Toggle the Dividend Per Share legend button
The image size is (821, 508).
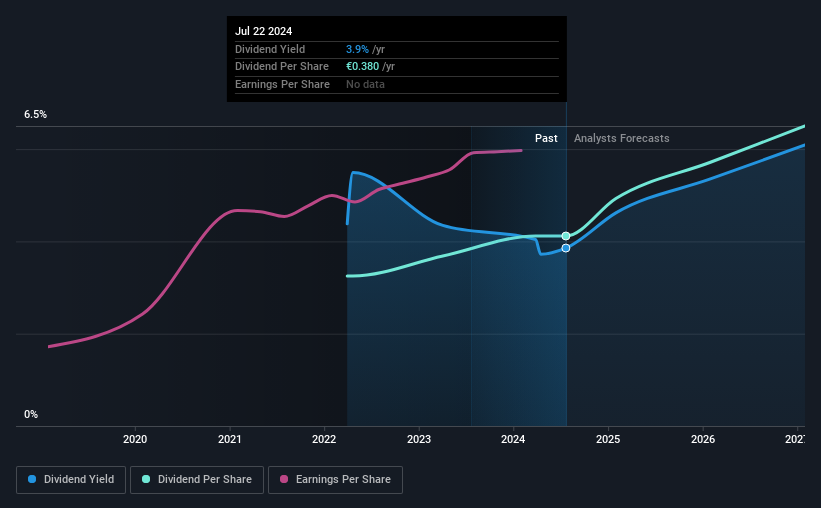[197, 480]
